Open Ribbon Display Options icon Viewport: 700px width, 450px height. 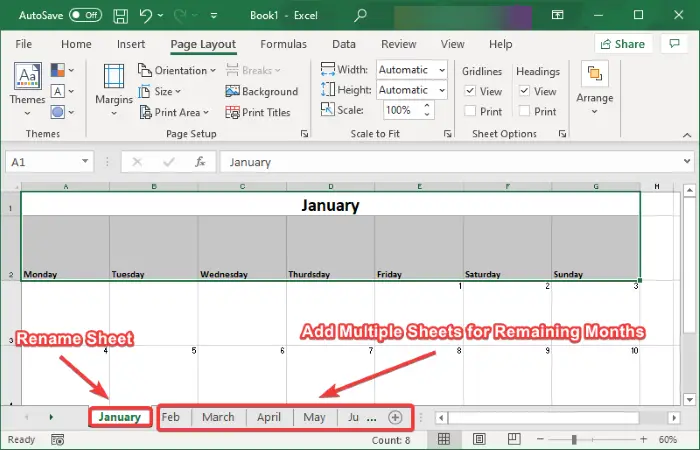[x=557, y=15]
